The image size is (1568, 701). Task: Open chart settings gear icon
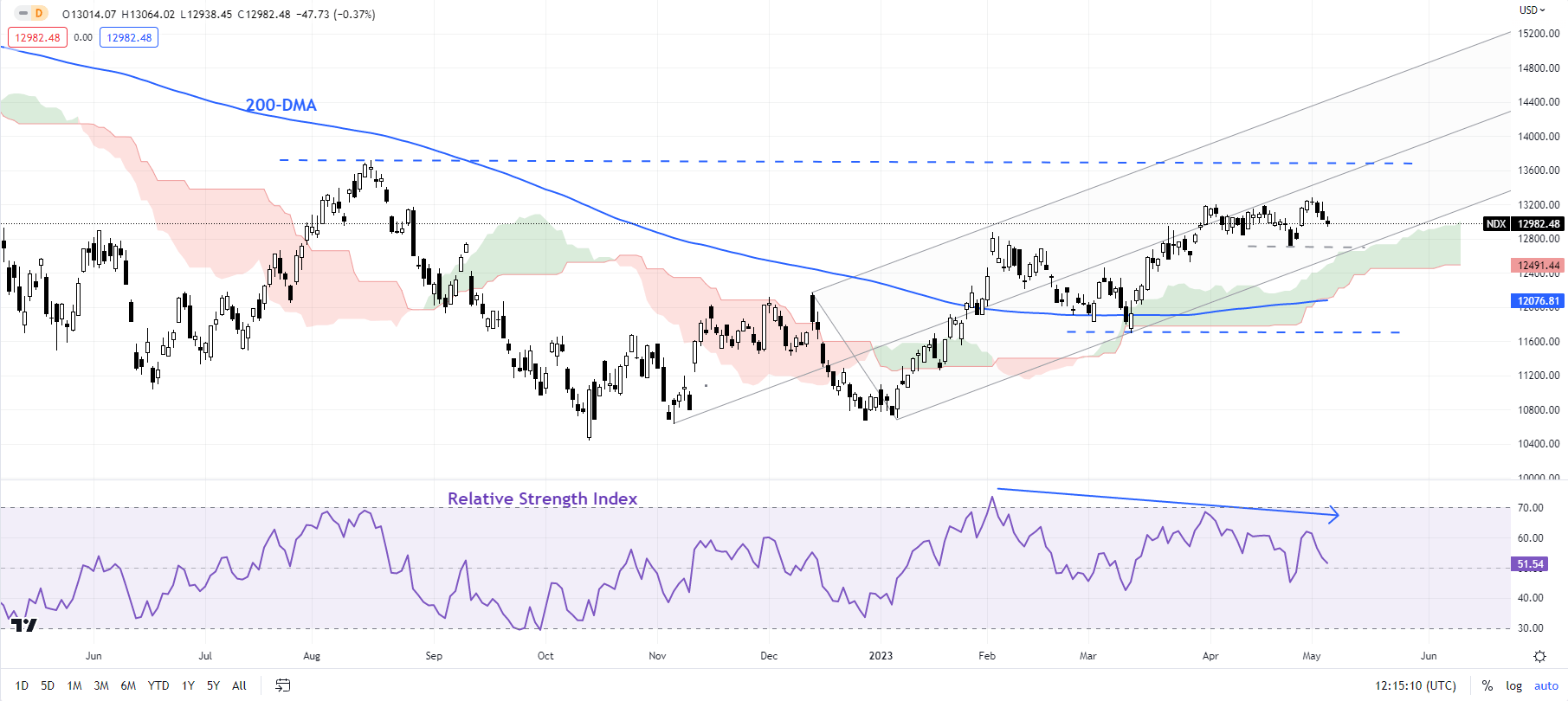coord(1539,656)
